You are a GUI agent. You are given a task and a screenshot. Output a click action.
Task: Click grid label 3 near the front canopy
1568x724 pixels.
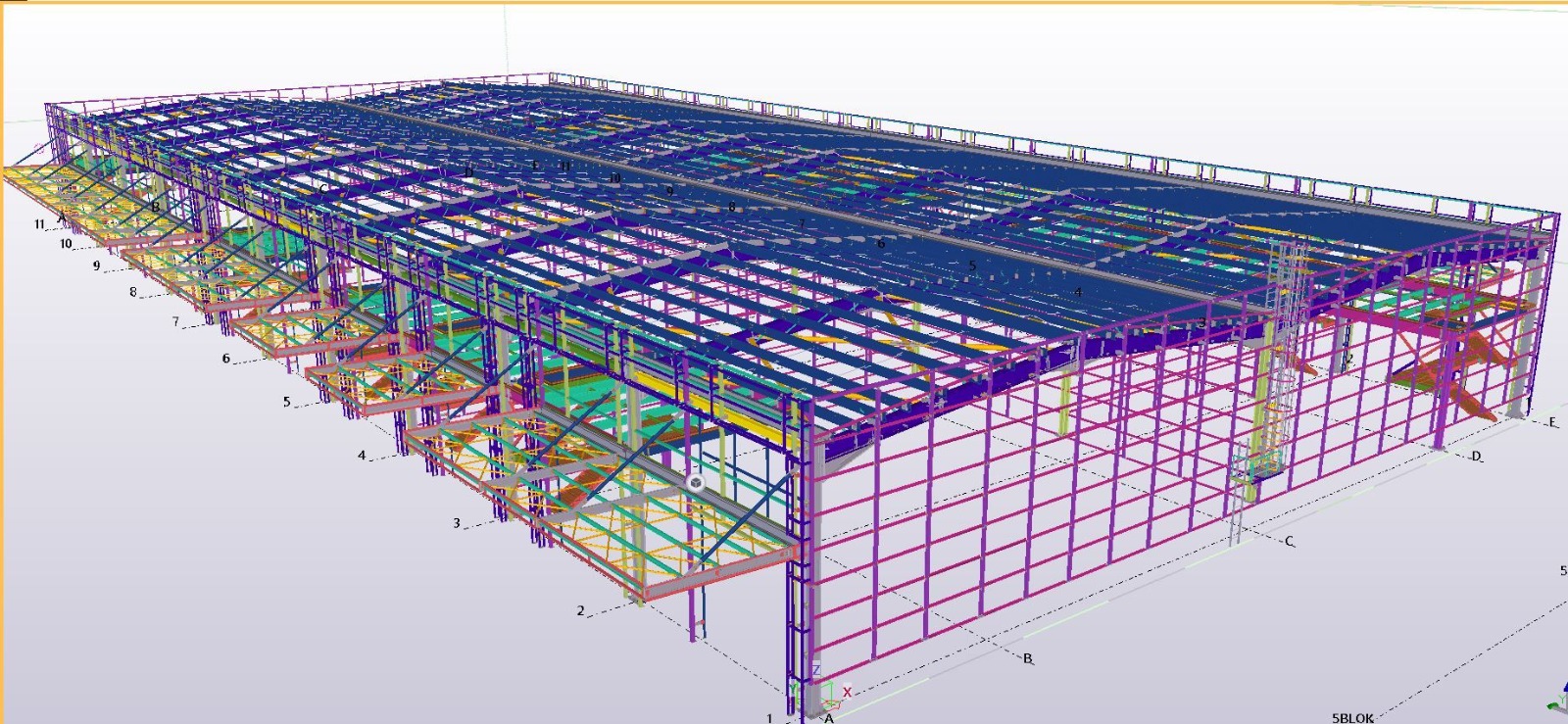(457, 523)
